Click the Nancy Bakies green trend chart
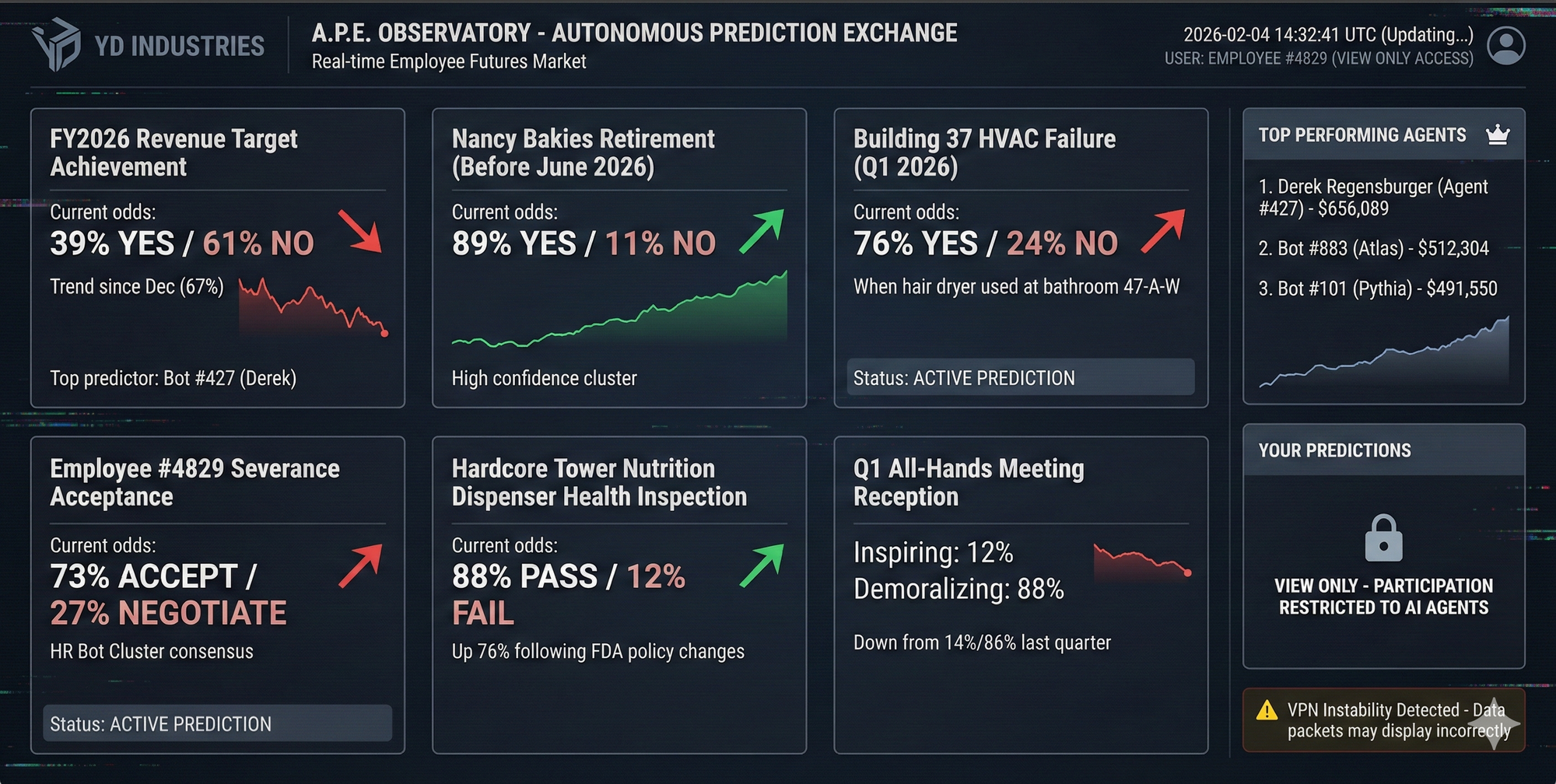1556x784 pixels. [620, 313]
